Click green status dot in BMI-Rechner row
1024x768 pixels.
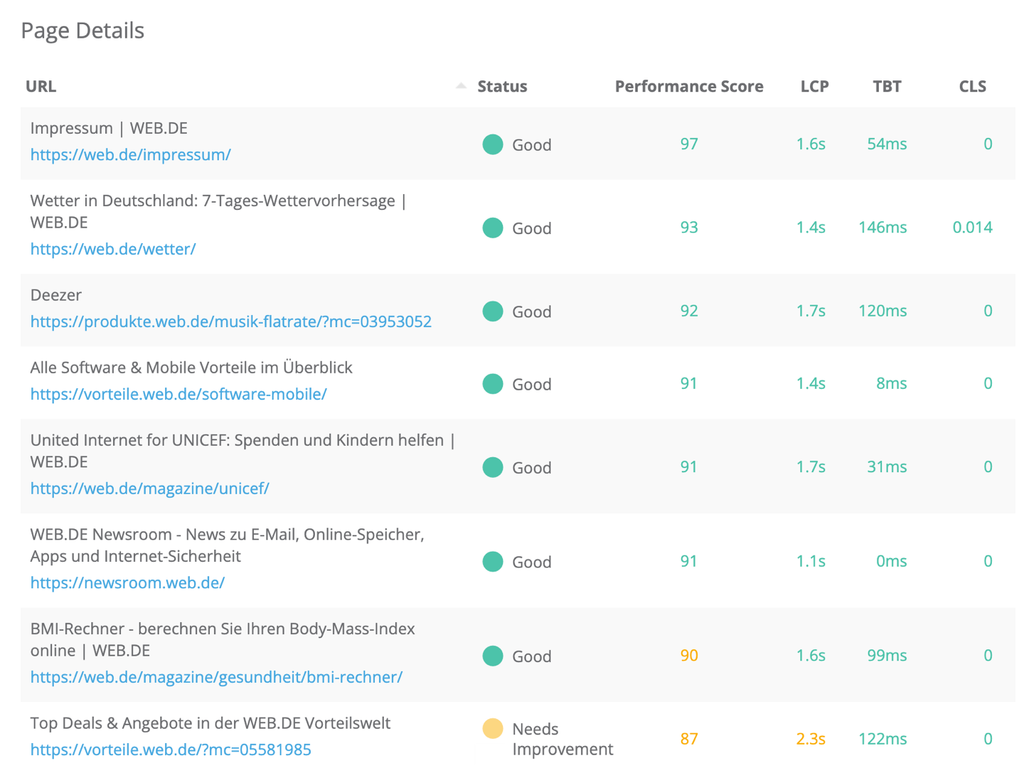[492, 656]
